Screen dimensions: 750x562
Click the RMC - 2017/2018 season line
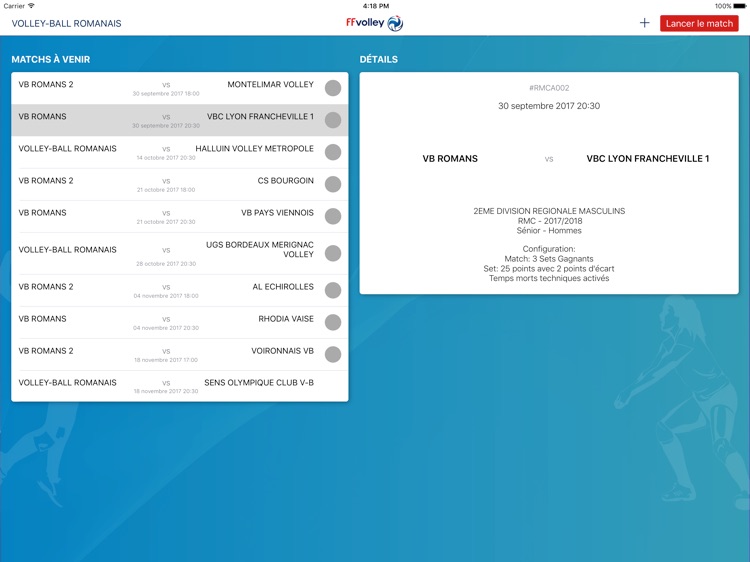[x=549, y=221]
